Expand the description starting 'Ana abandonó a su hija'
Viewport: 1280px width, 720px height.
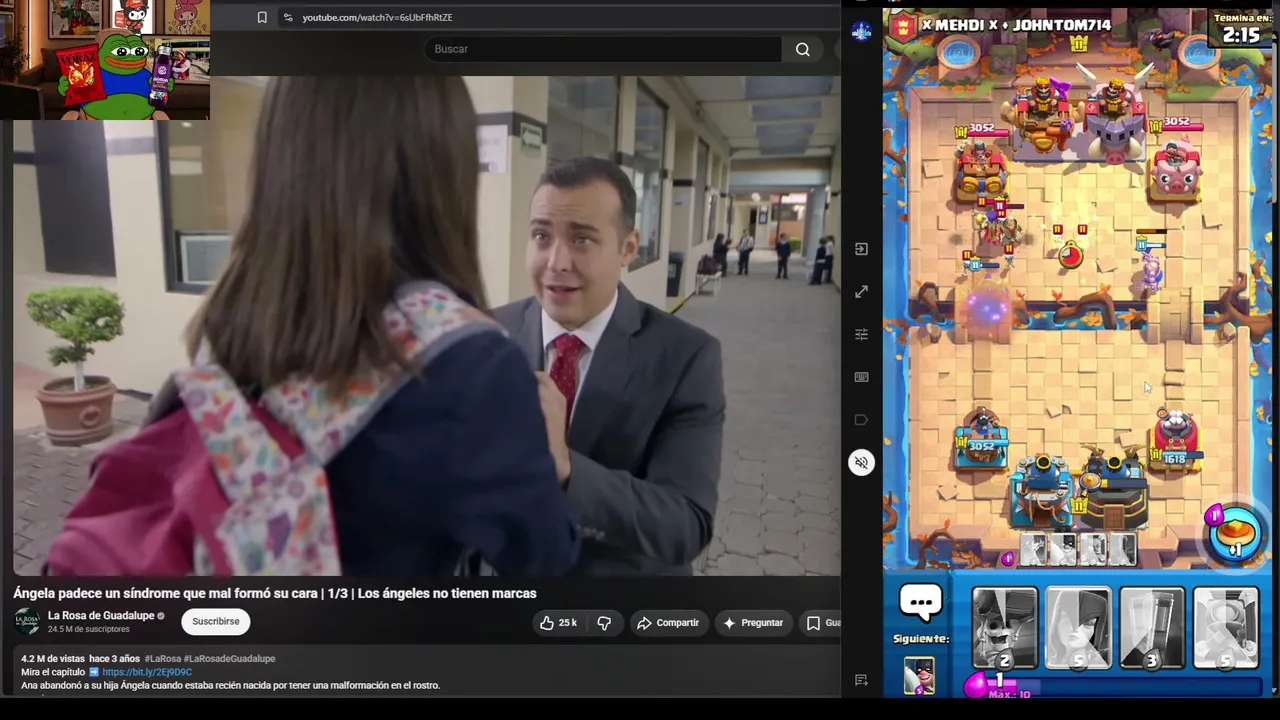pos(231,685)
